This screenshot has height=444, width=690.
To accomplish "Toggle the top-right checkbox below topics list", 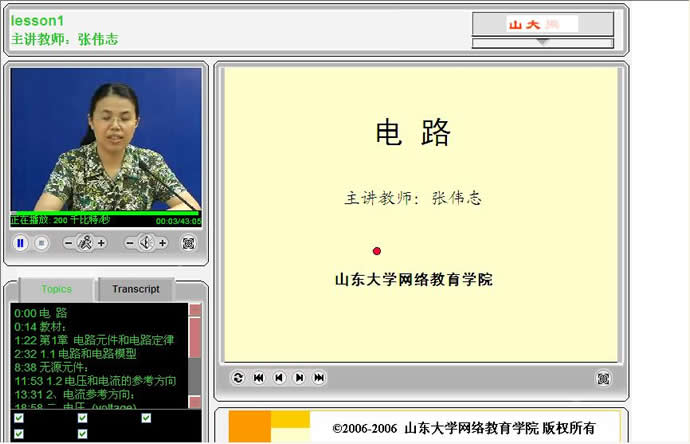I will point(146,418).
